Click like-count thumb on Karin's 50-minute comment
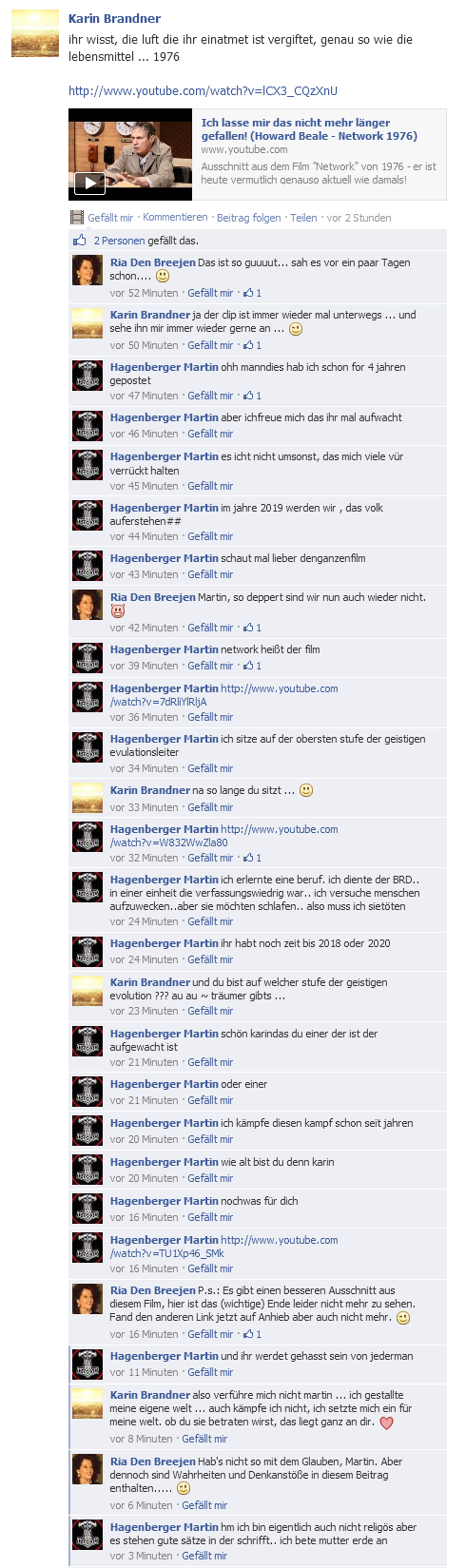 pyautogui.click(x=248, y=345)
